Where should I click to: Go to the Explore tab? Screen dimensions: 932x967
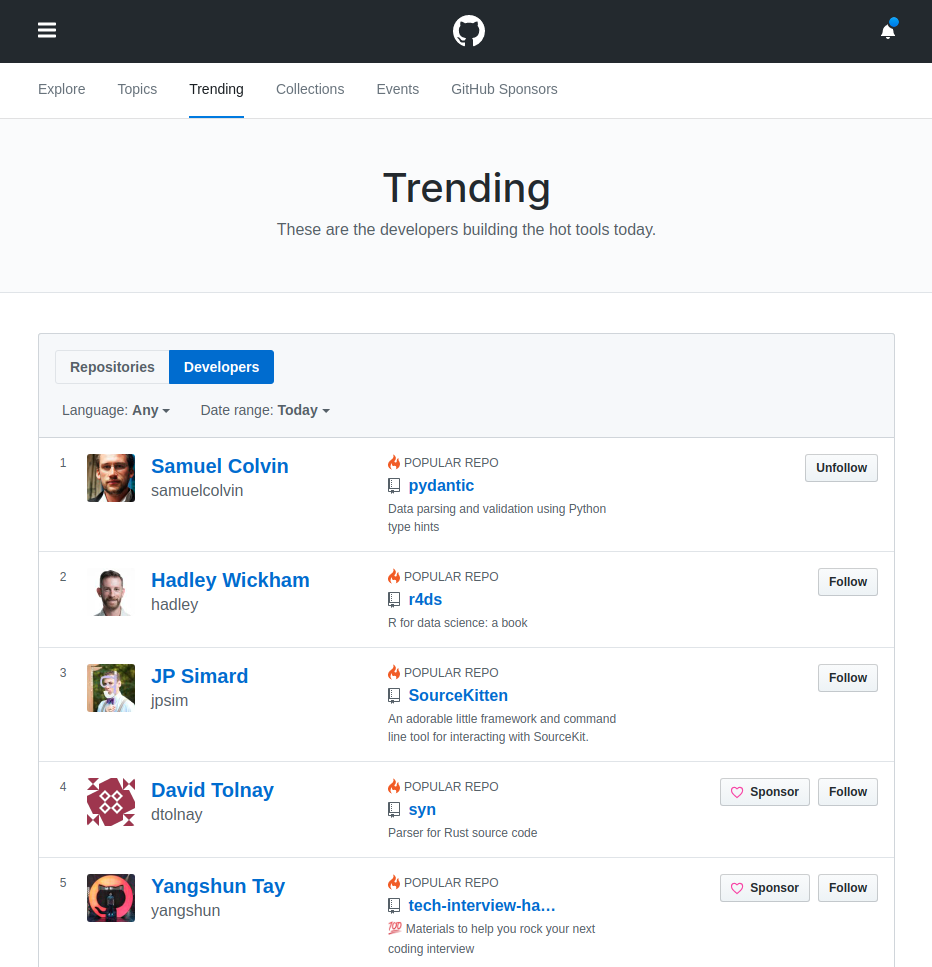pos(62,89)
